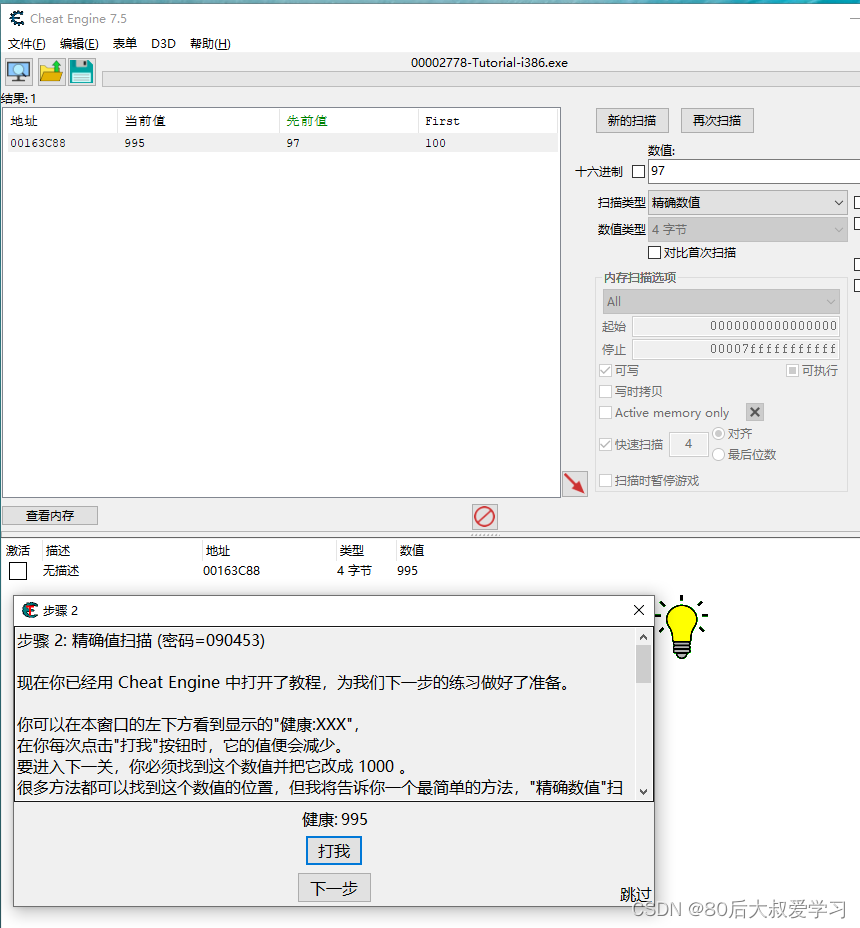
Task: Select the 最后位数 radio button
Action: (x=719, y=455)
